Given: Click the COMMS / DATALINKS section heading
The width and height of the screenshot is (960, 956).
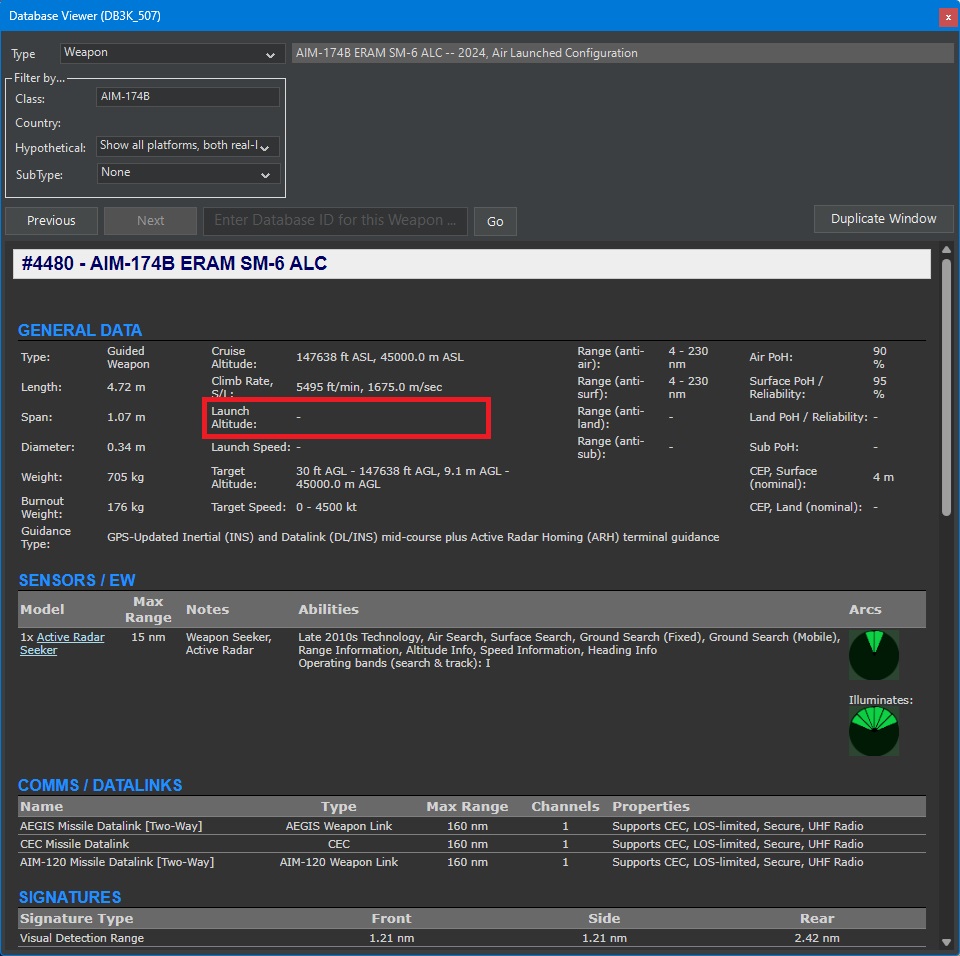Looking at the screenshot, I should click(100, 785).
